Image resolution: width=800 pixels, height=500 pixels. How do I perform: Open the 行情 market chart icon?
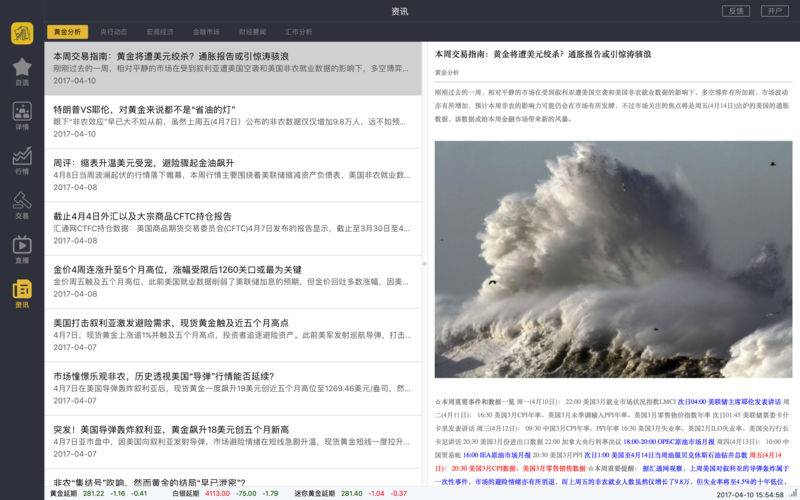22,160
